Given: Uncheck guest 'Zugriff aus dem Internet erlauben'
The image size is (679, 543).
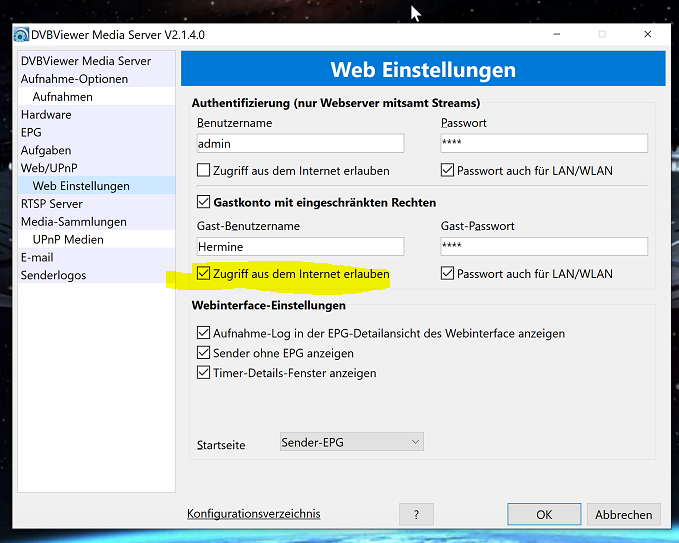Looking at the screenshot, I should [x=203, y=273].
